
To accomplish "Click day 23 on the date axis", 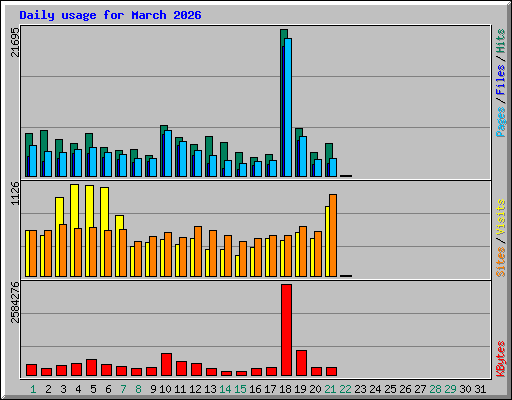I will pos(360,389).
